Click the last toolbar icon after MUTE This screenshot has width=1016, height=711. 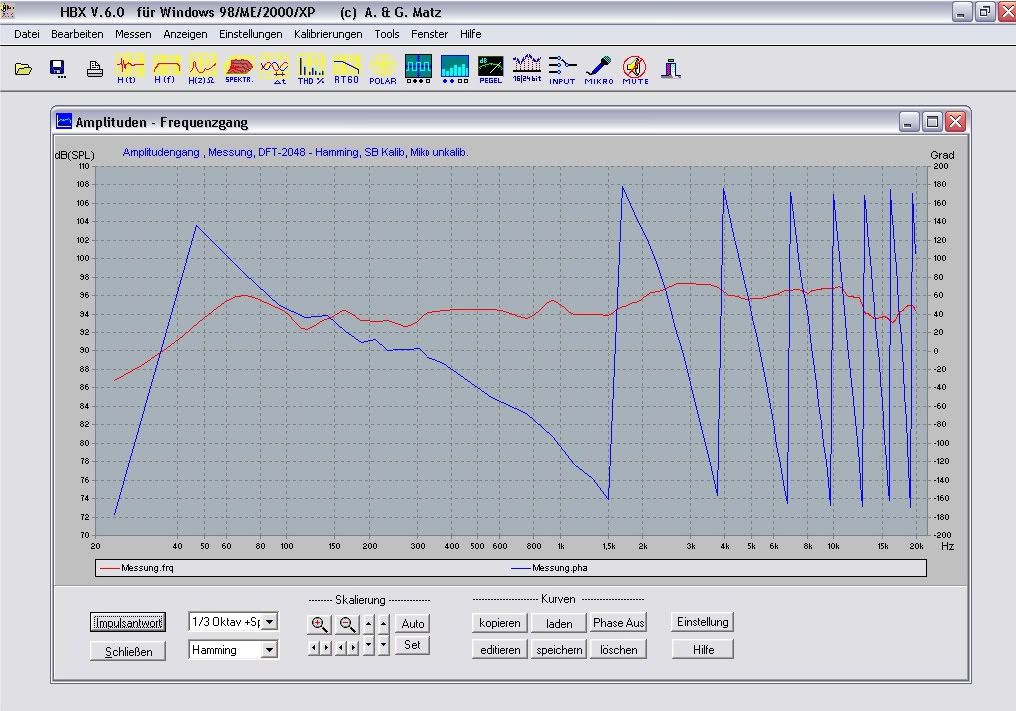coord(671,69)
